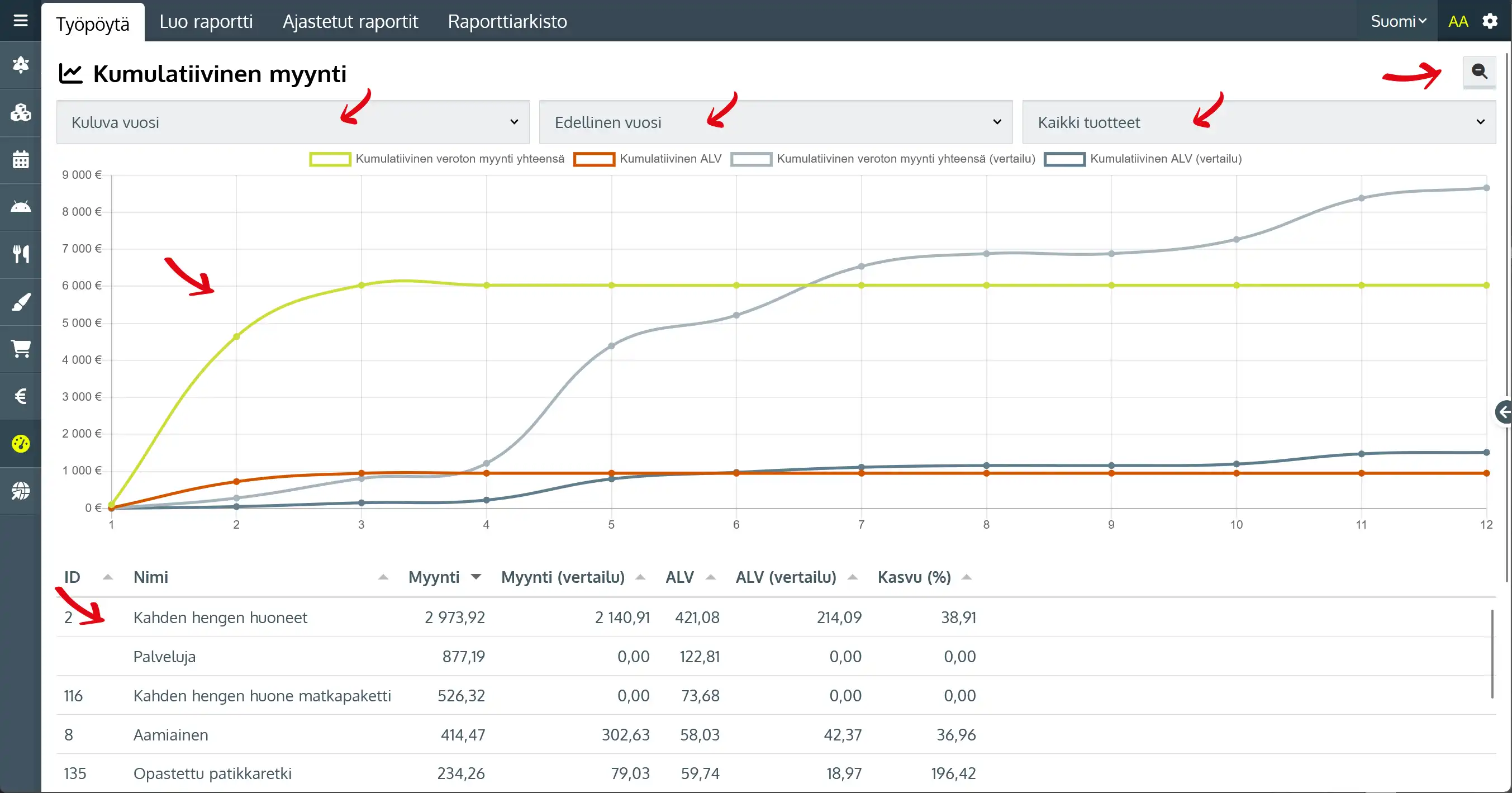Screen dimensions: 1512x793
Task: Click the yellow dashboard gauge icon
Action: [21, 444]
